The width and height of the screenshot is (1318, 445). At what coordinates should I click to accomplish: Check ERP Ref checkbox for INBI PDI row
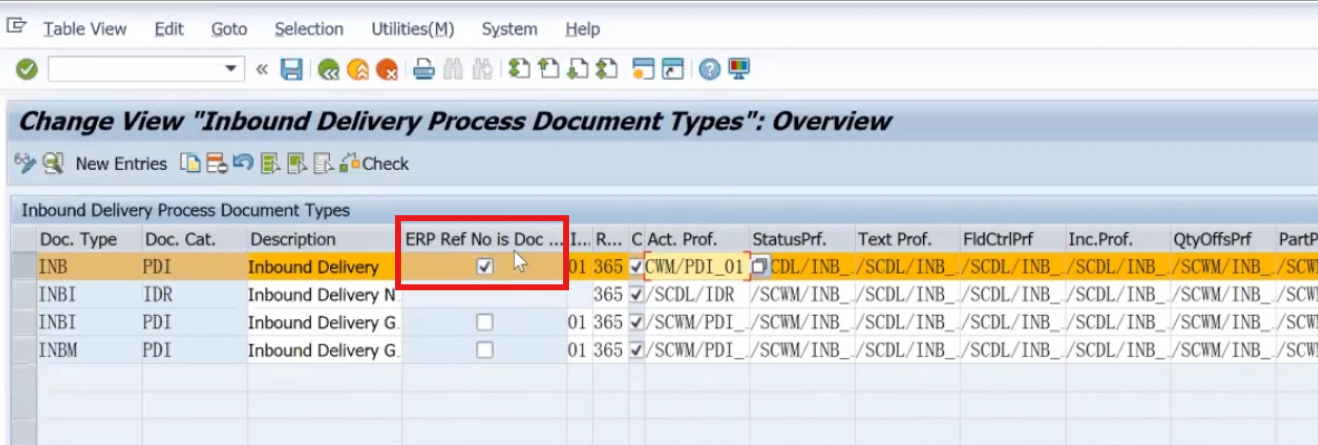485,322
